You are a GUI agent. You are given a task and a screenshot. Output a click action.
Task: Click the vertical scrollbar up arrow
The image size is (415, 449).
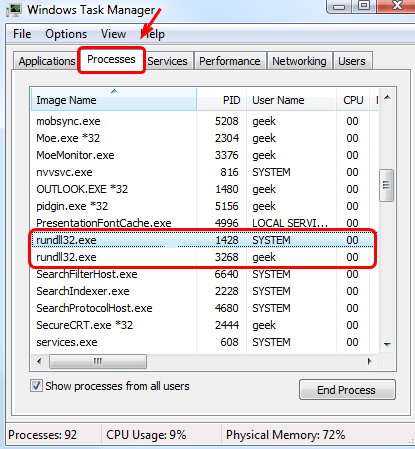(x=387, y=97)
